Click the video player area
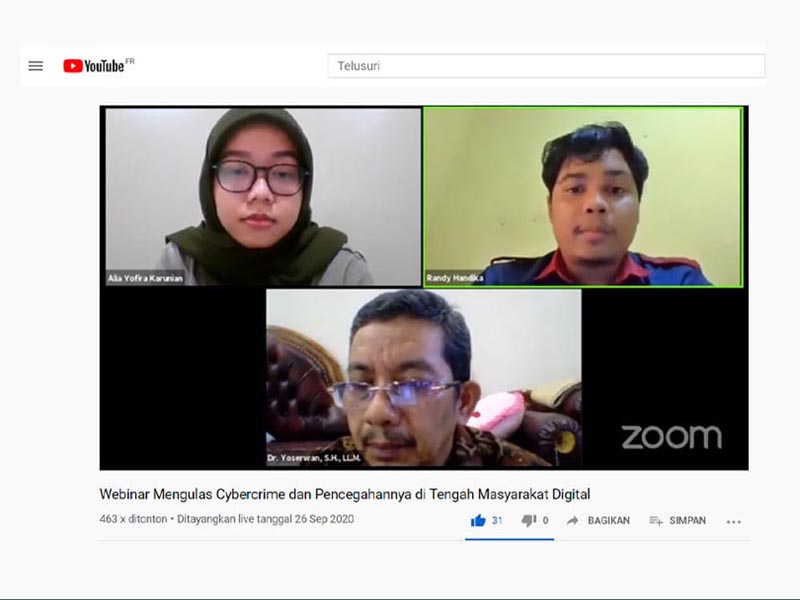This screenshot has width=800, height=600. tap(424, 288)
